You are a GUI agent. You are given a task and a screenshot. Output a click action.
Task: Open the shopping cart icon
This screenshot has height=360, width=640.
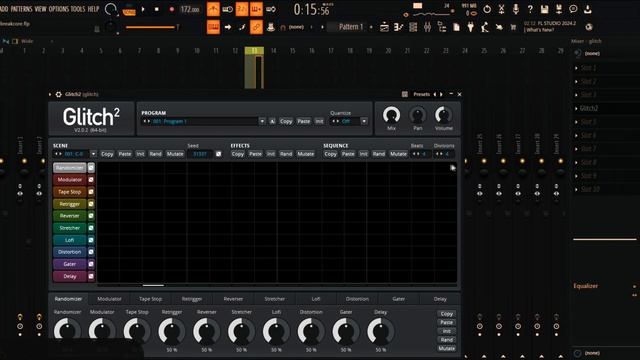(513, 27)
